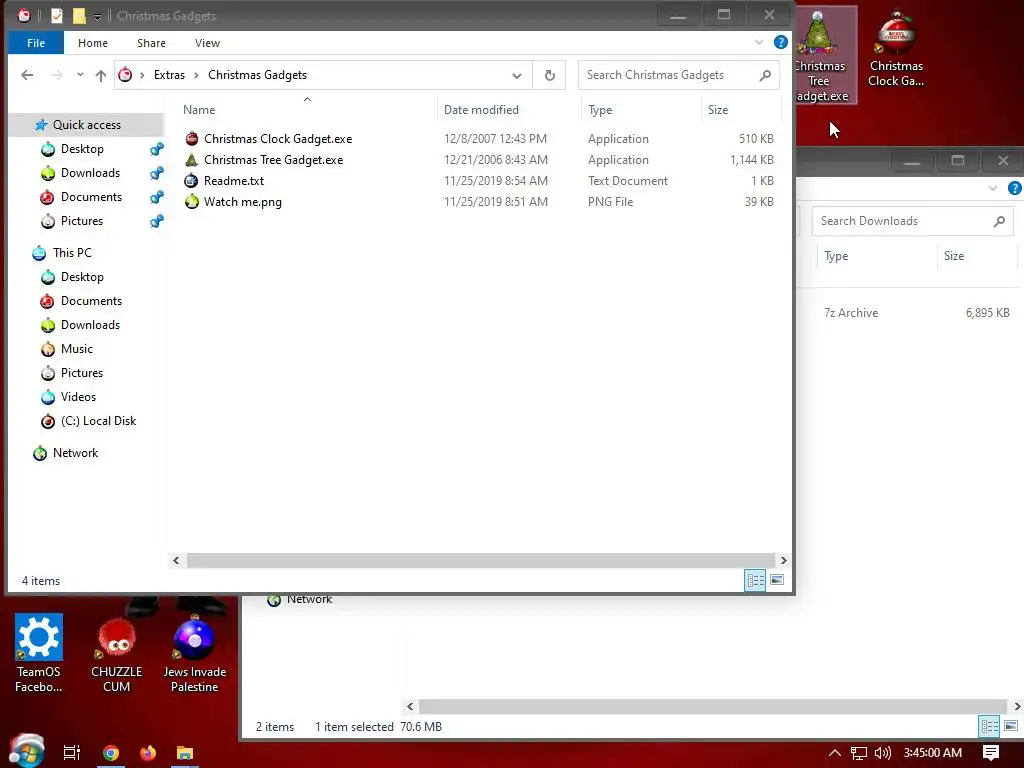Open Documents under Quick access
Screen dimensions: 1024x768
91,197
